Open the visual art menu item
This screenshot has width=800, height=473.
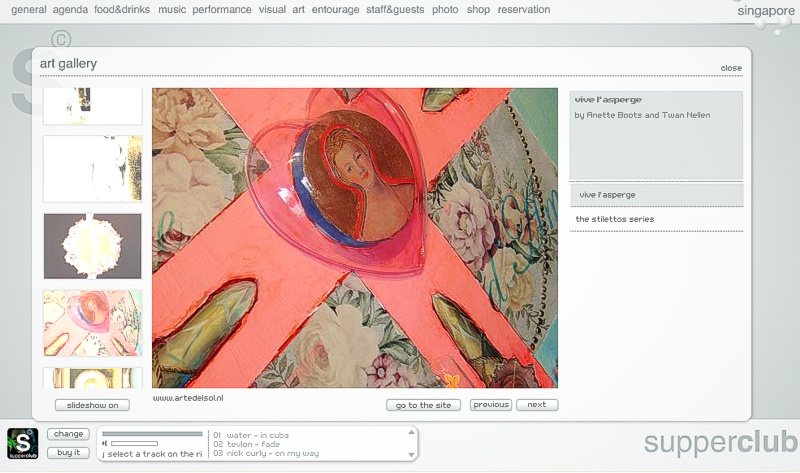(282, 10)
